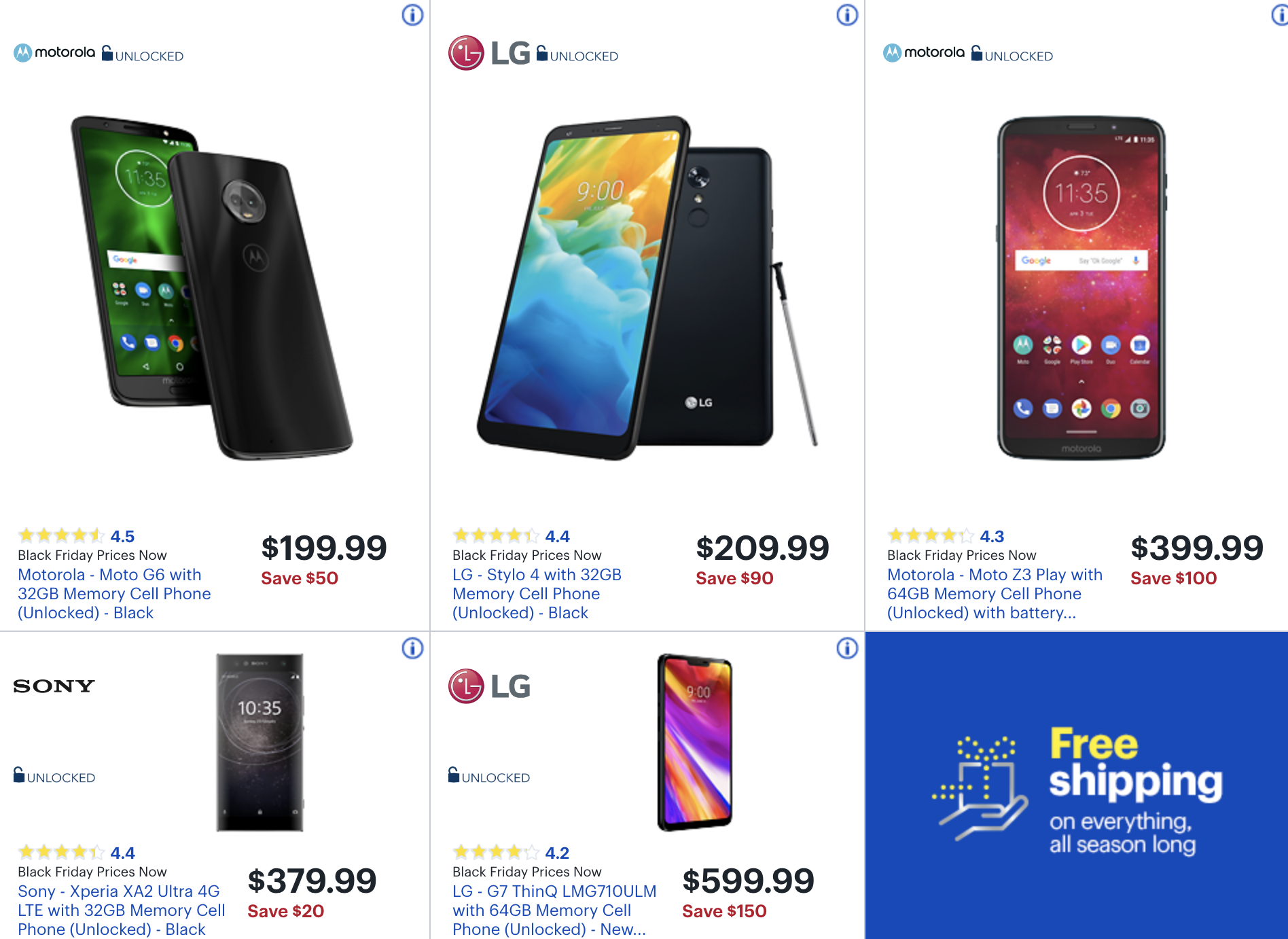Click the info icon on LG Stylo 4 card

point(847,15)
